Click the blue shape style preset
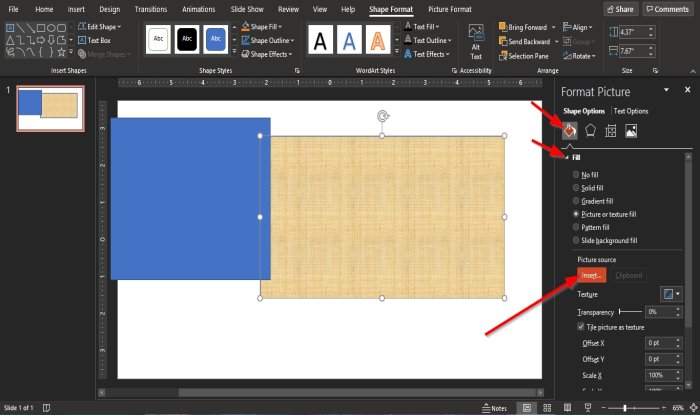Screen dimensions: 700x415 pyautogui.click(x=215, y=39)
